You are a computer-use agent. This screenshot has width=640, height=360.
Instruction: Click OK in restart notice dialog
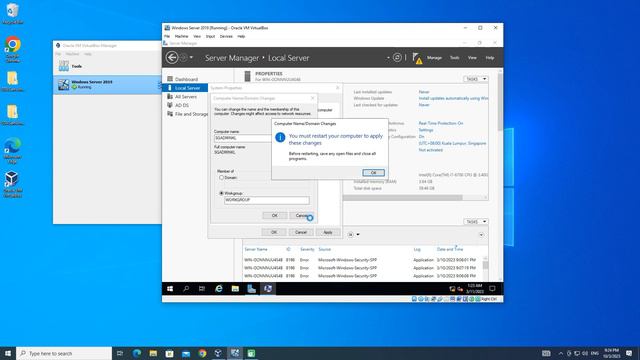click(x=373, y=173)
